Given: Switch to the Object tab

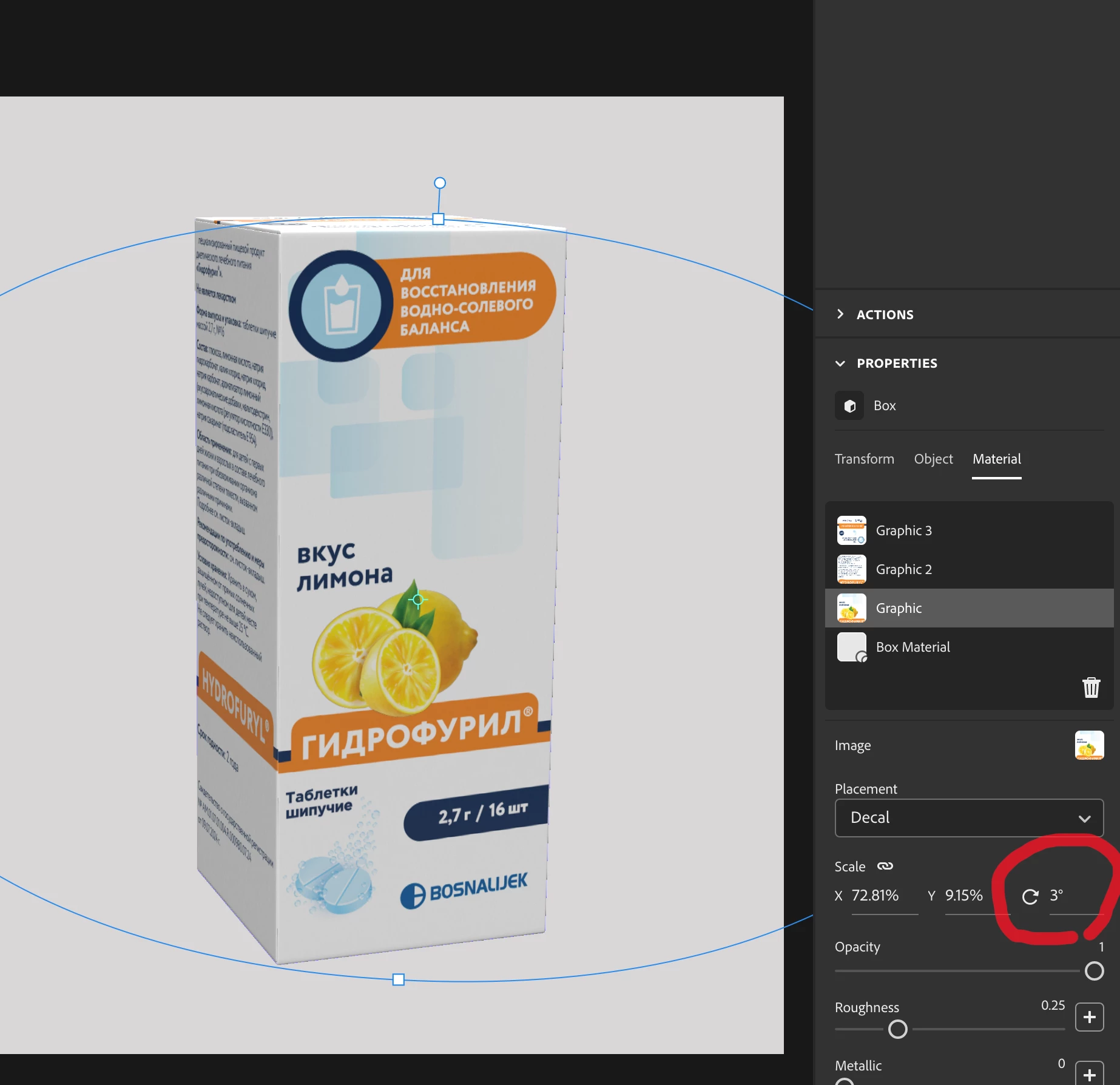Looking at the screenshot, I should tap(933, 459).
